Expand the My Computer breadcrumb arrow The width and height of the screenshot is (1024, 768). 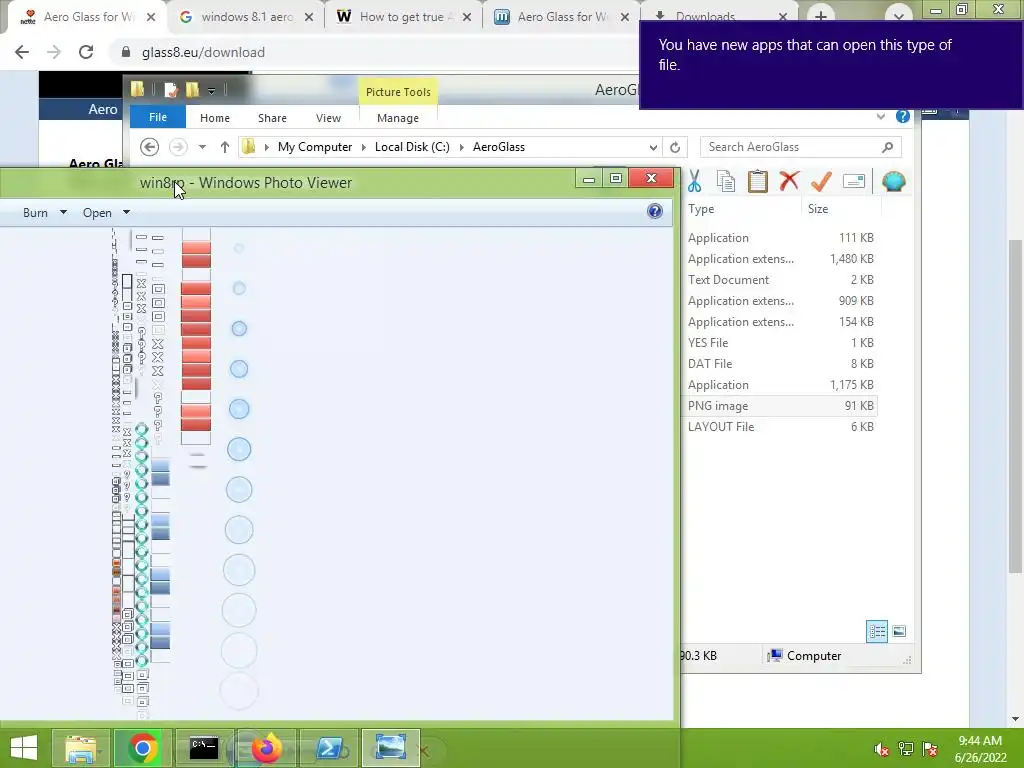(x=364, y=147)
